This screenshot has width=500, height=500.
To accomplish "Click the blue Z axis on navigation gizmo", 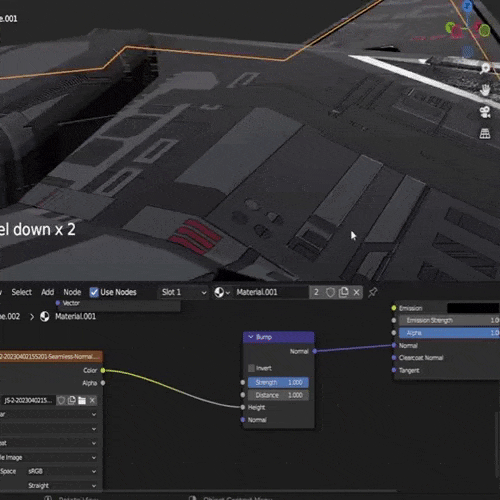I will coord(467,6).
